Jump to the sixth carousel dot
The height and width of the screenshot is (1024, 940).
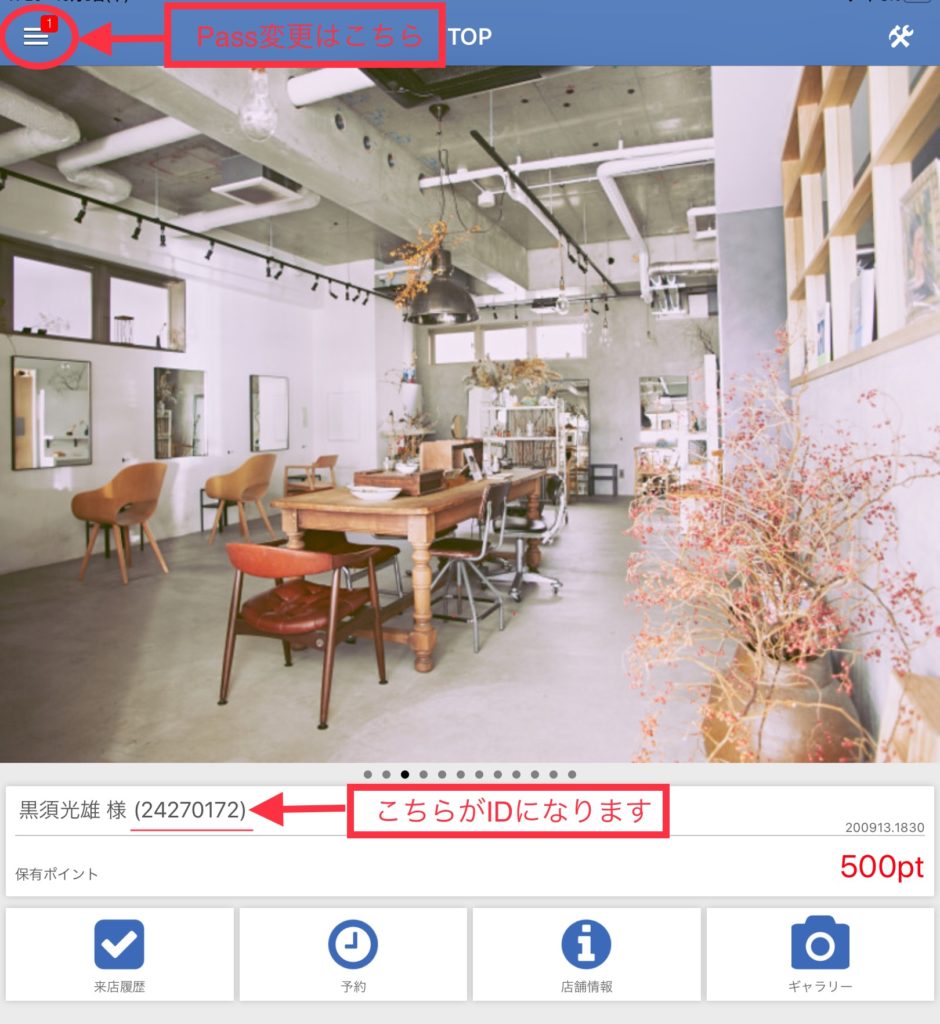click(x=461, y=774)
